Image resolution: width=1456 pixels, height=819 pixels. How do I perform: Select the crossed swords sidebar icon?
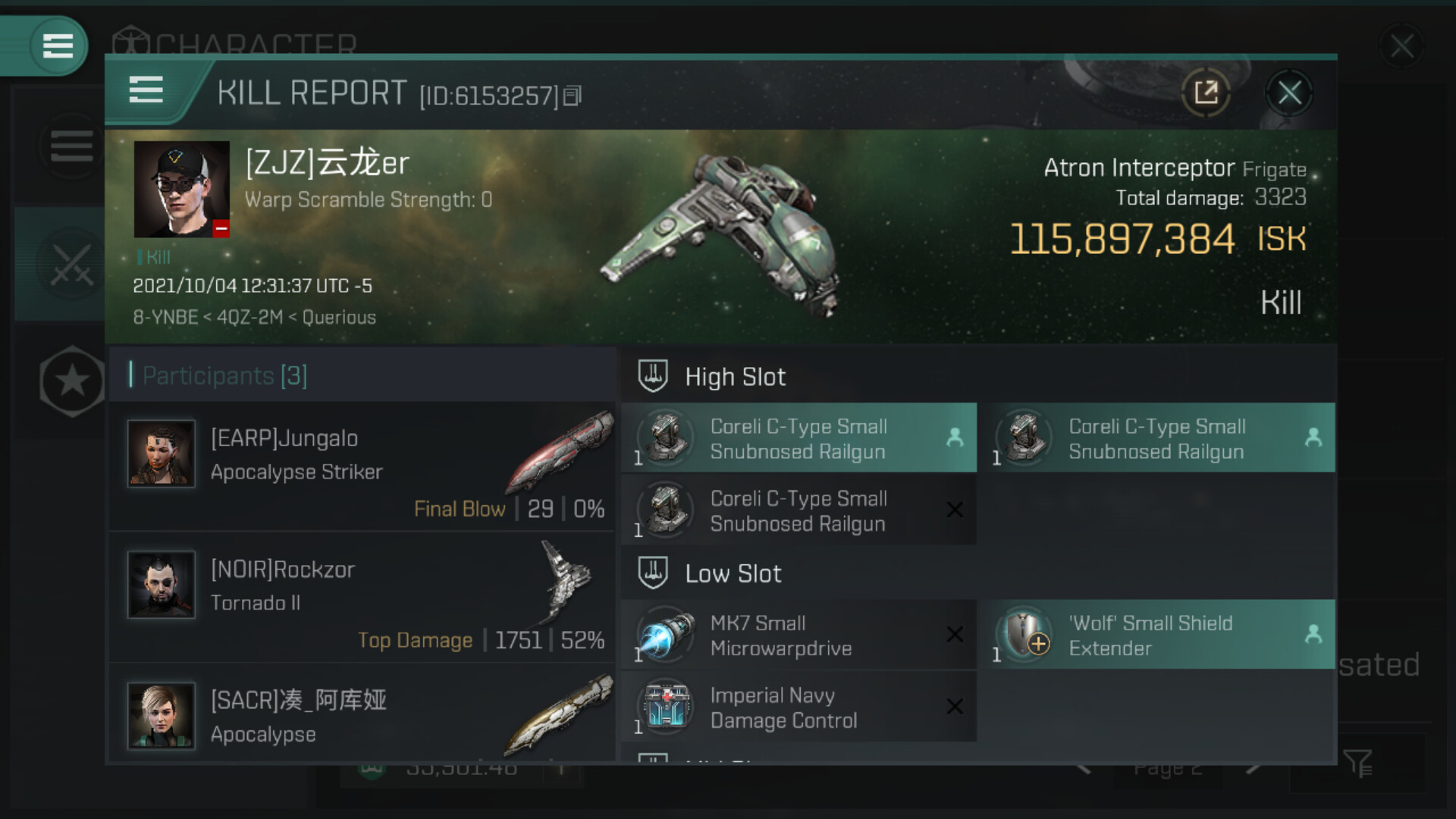point(71,265)
